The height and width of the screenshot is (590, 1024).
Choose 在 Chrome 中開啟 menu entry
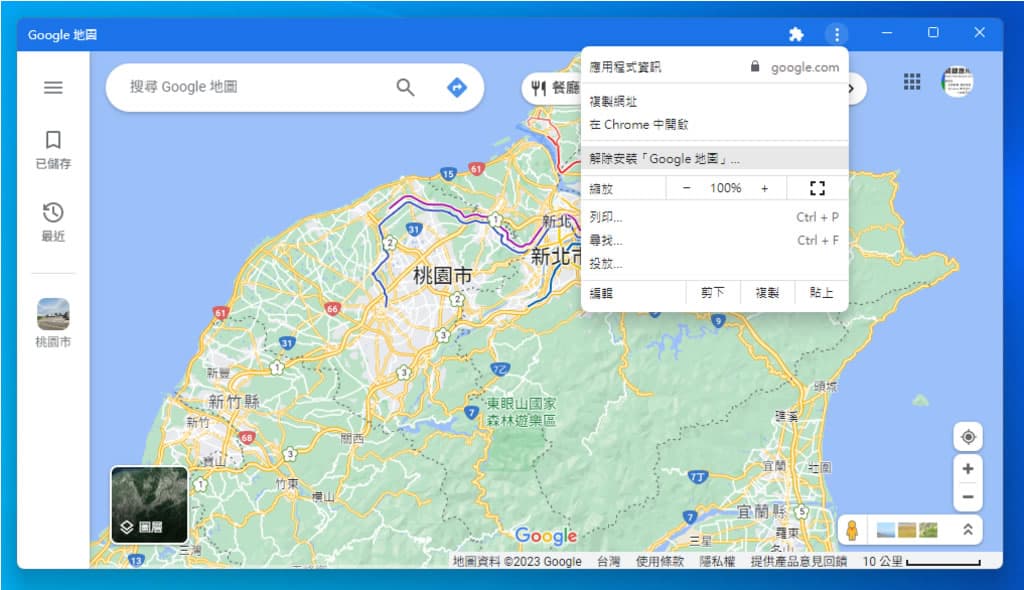tap(714, 124)
